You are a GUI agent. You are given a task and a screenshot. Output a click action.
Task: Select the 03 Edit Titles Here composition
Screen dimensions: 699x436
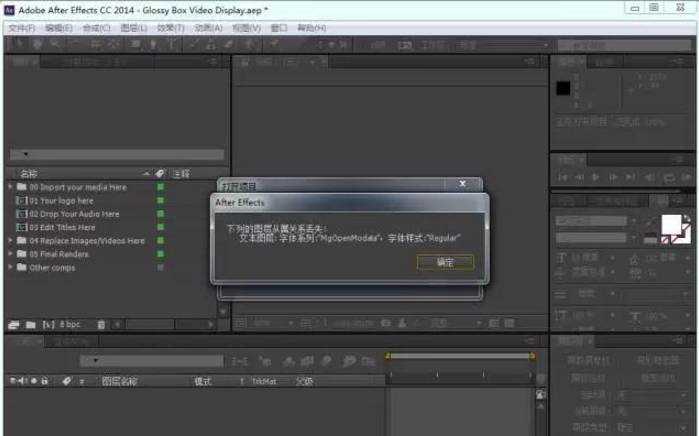[62, 227]
